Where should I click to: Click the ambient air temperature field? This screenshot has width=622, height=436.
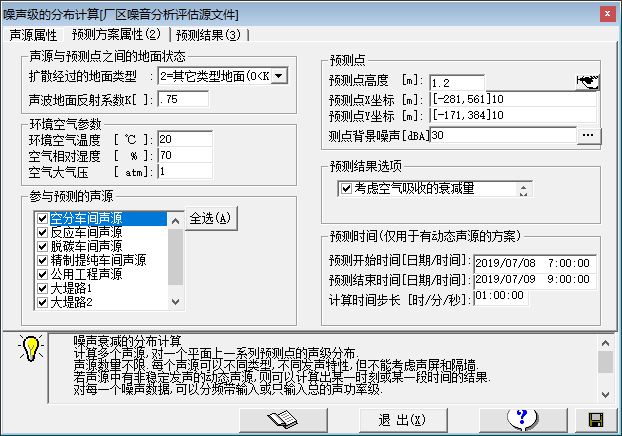tap(185, 139)
